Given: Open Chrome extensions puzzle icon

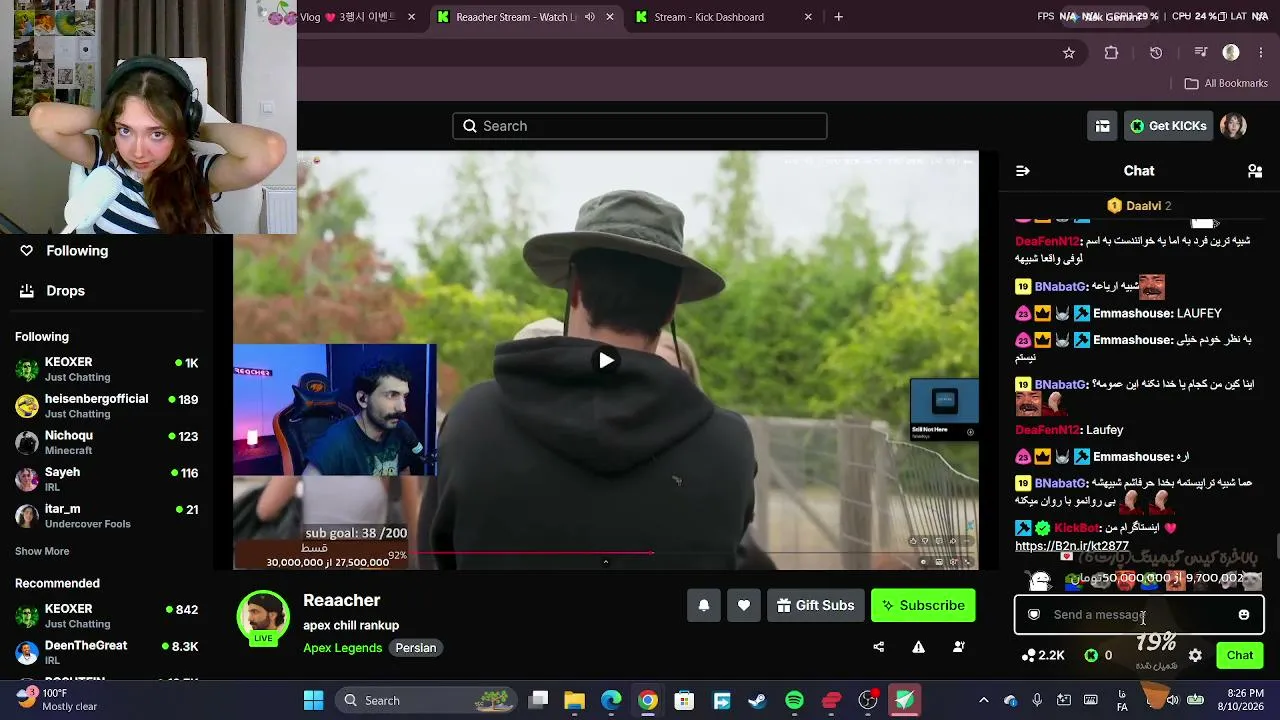Looking at the screenshot, I should click(1111, 53).
